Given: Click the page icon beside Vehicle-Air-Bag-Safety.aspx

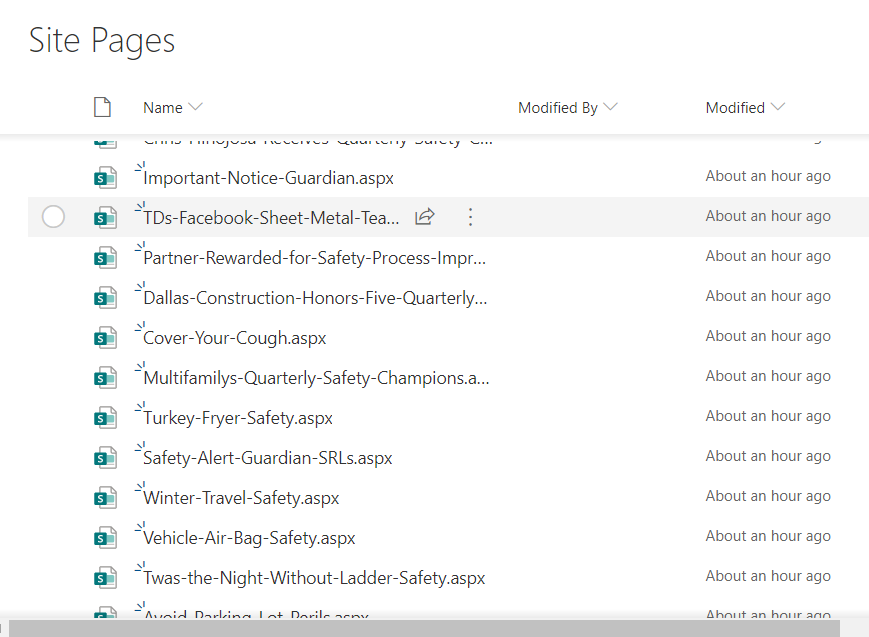Looking at the screenshot, I should click(x=105, y=537).
